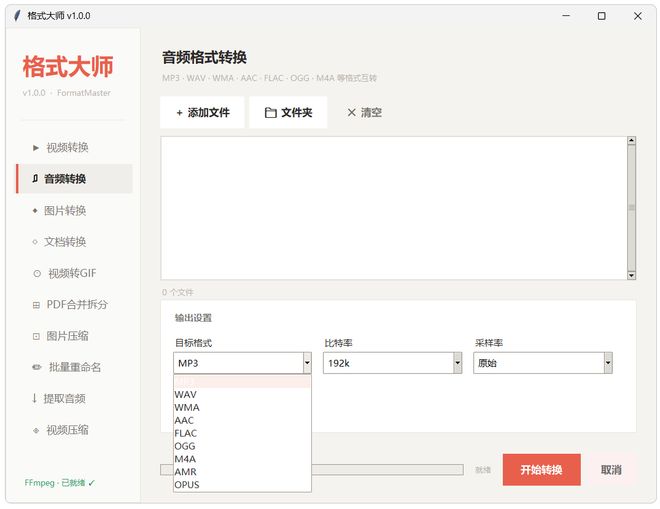Open the 比特率 192k dropdown

tap(392, 363)
